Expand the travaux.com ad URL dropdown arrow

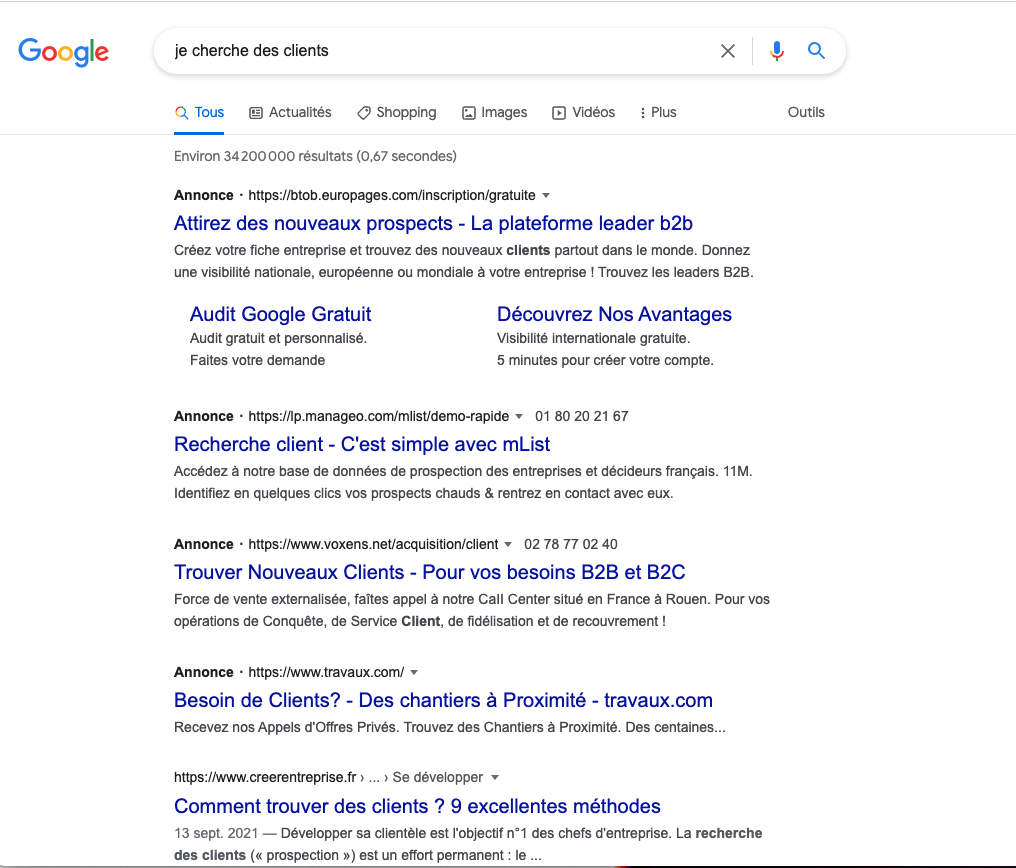coord(414,673)
